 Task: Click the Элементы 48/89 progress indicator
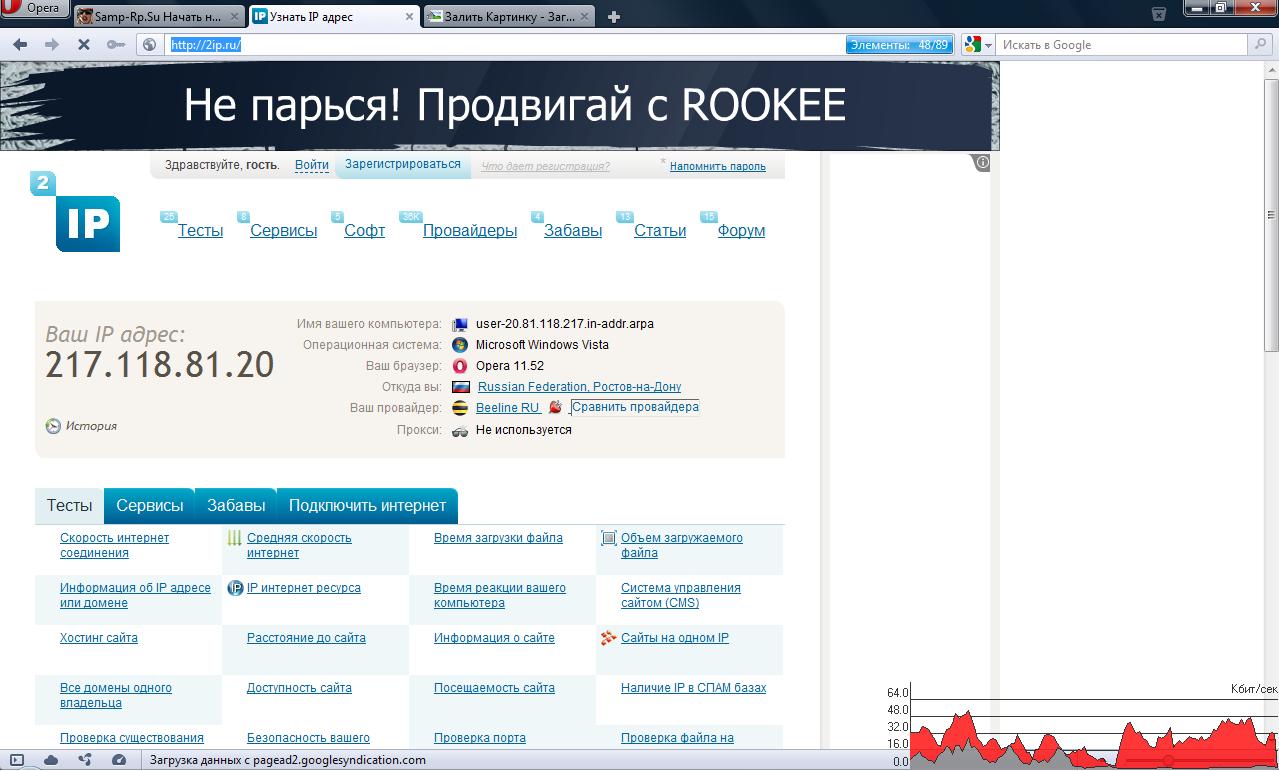[899, 45]
